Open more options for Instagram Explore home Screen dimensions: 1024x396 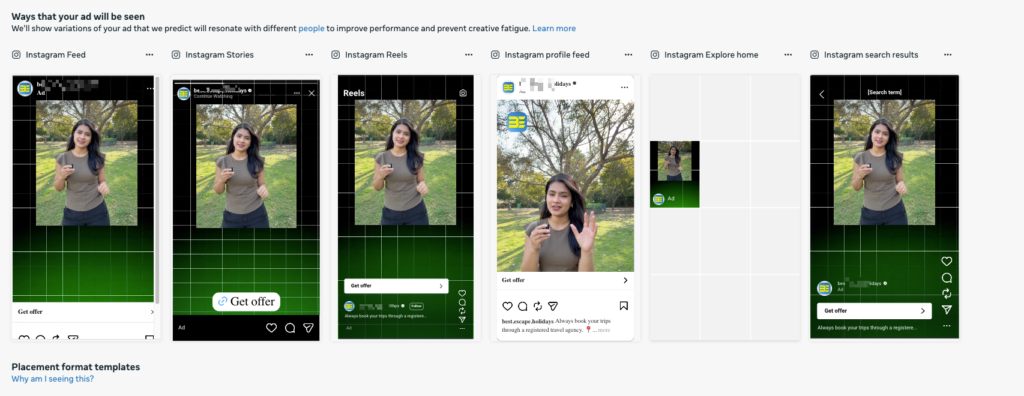788,55
